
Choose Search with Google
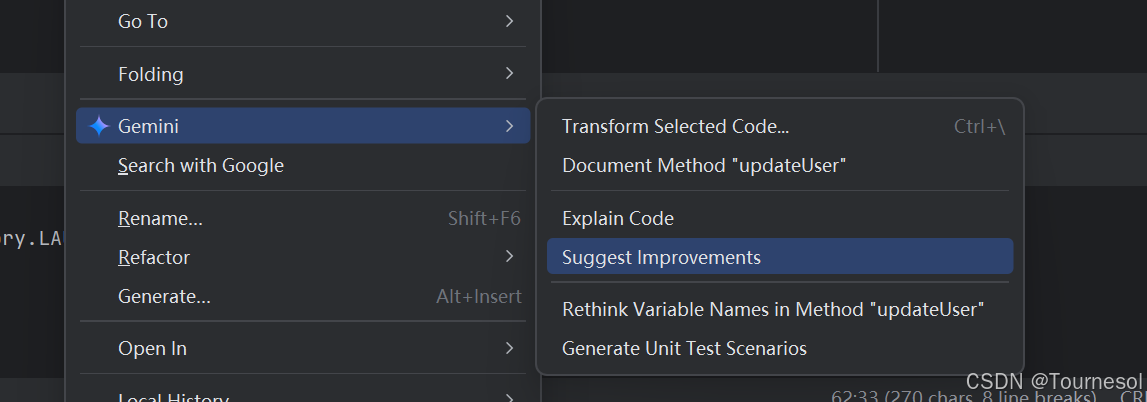tap(200, 165)
